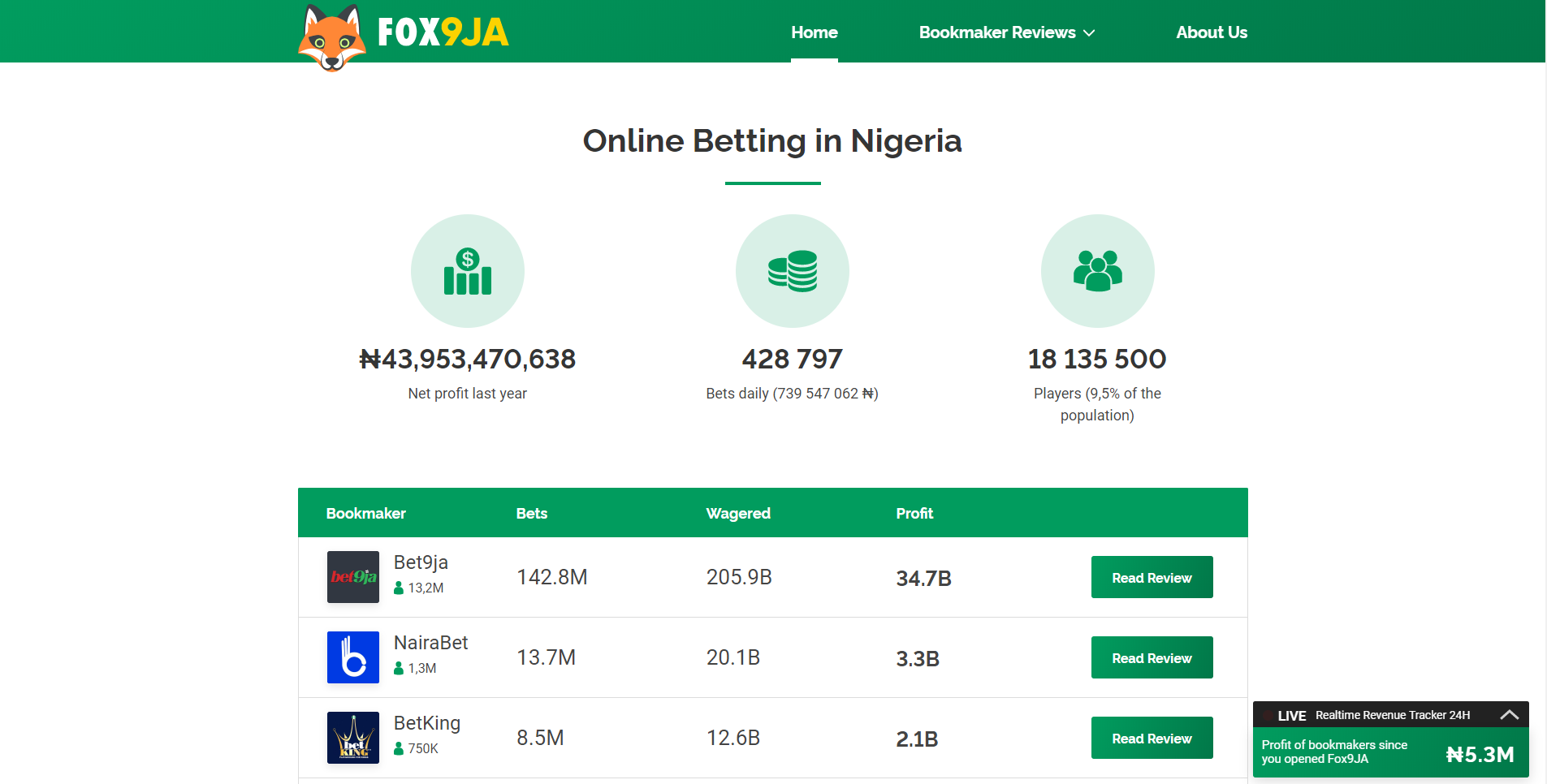Expand the Bookmaker Reviews dropdown menu
Viewport: 1547px width, 784px height.
coord(1007,32)
